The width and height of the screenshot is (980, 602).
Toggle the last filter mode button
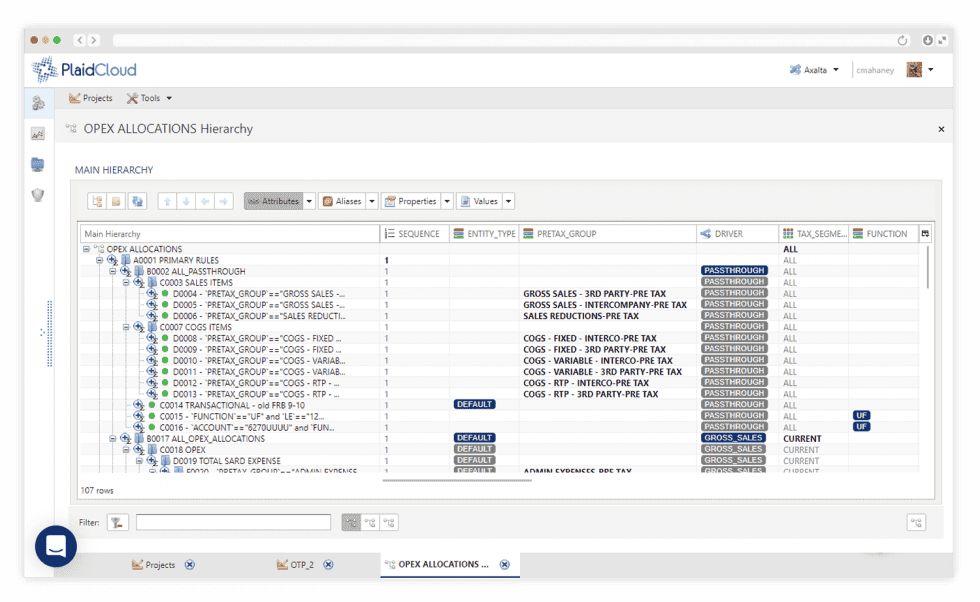point(389,523)
